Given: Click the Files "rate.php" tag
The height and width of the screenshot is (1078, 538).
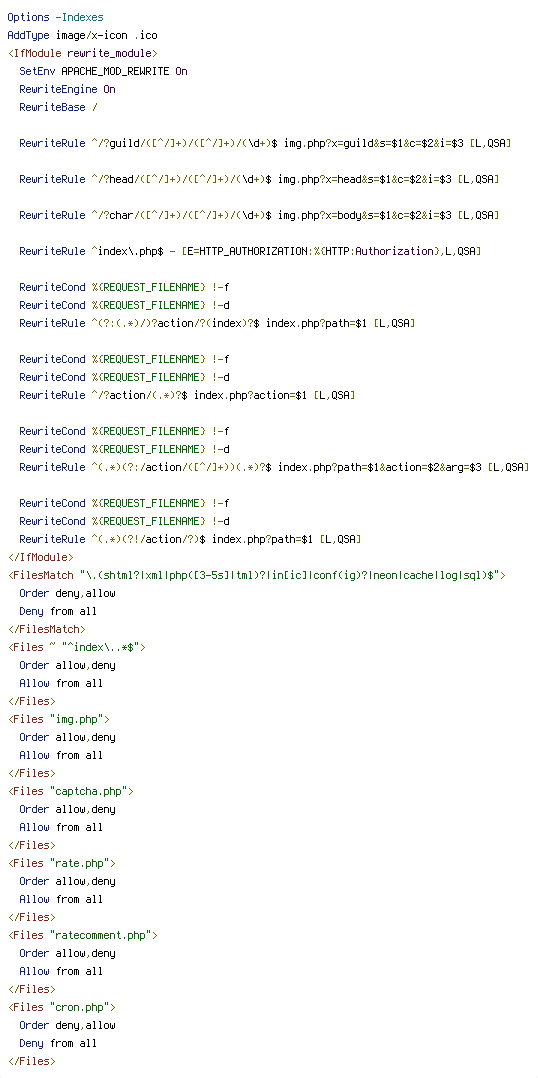Looking at the screenshot, I should click(x=62, y=864).
